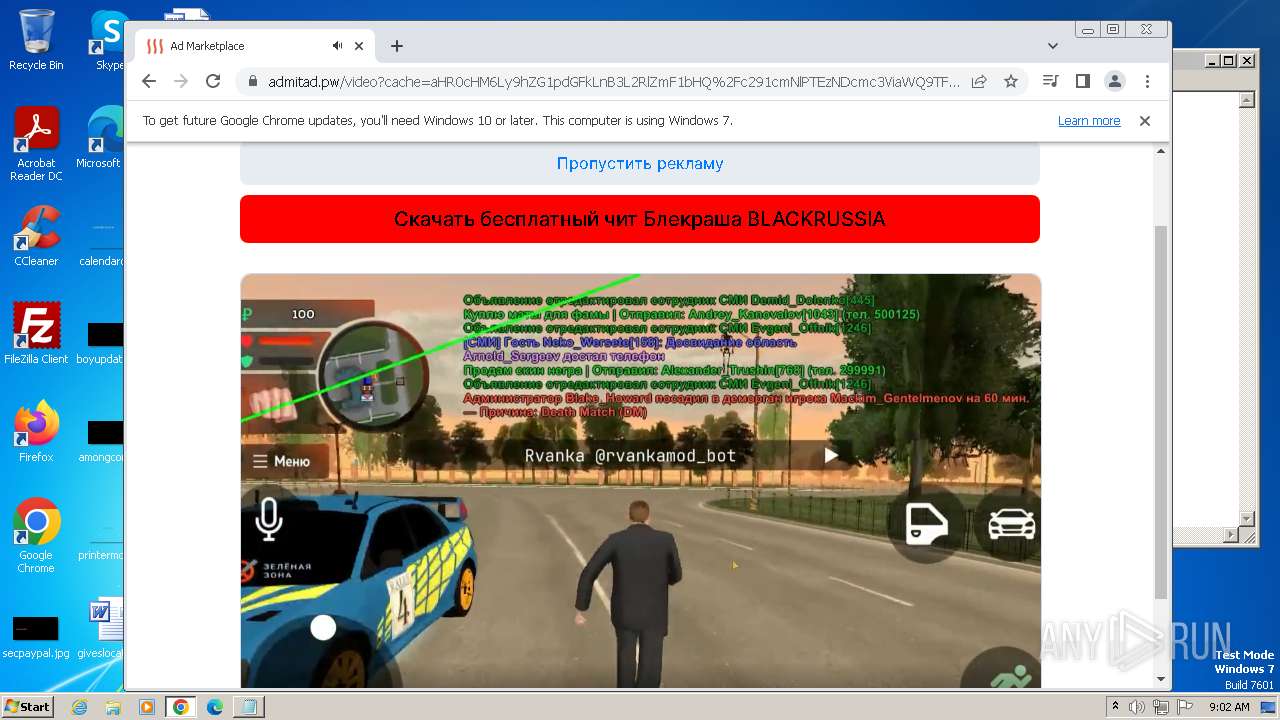Viewport: 1280px width, 720px height.
Task: Open the Recycle Bin desktop icon
Action: click(x=36, y=40)
